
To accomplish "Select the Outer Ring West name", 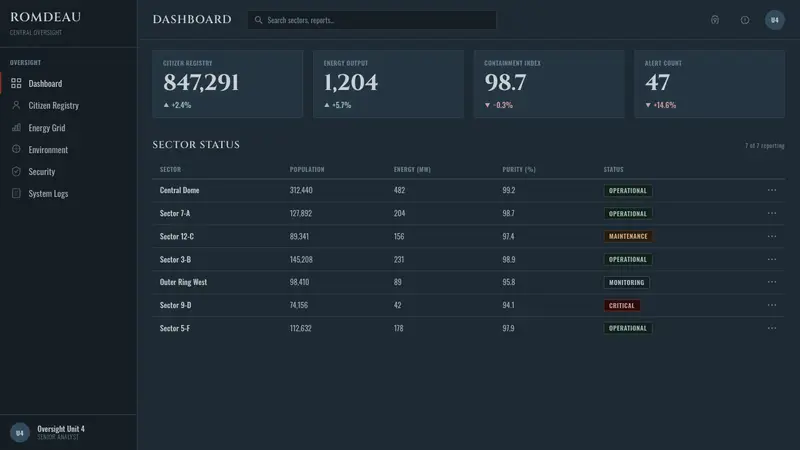I will 183,282.
